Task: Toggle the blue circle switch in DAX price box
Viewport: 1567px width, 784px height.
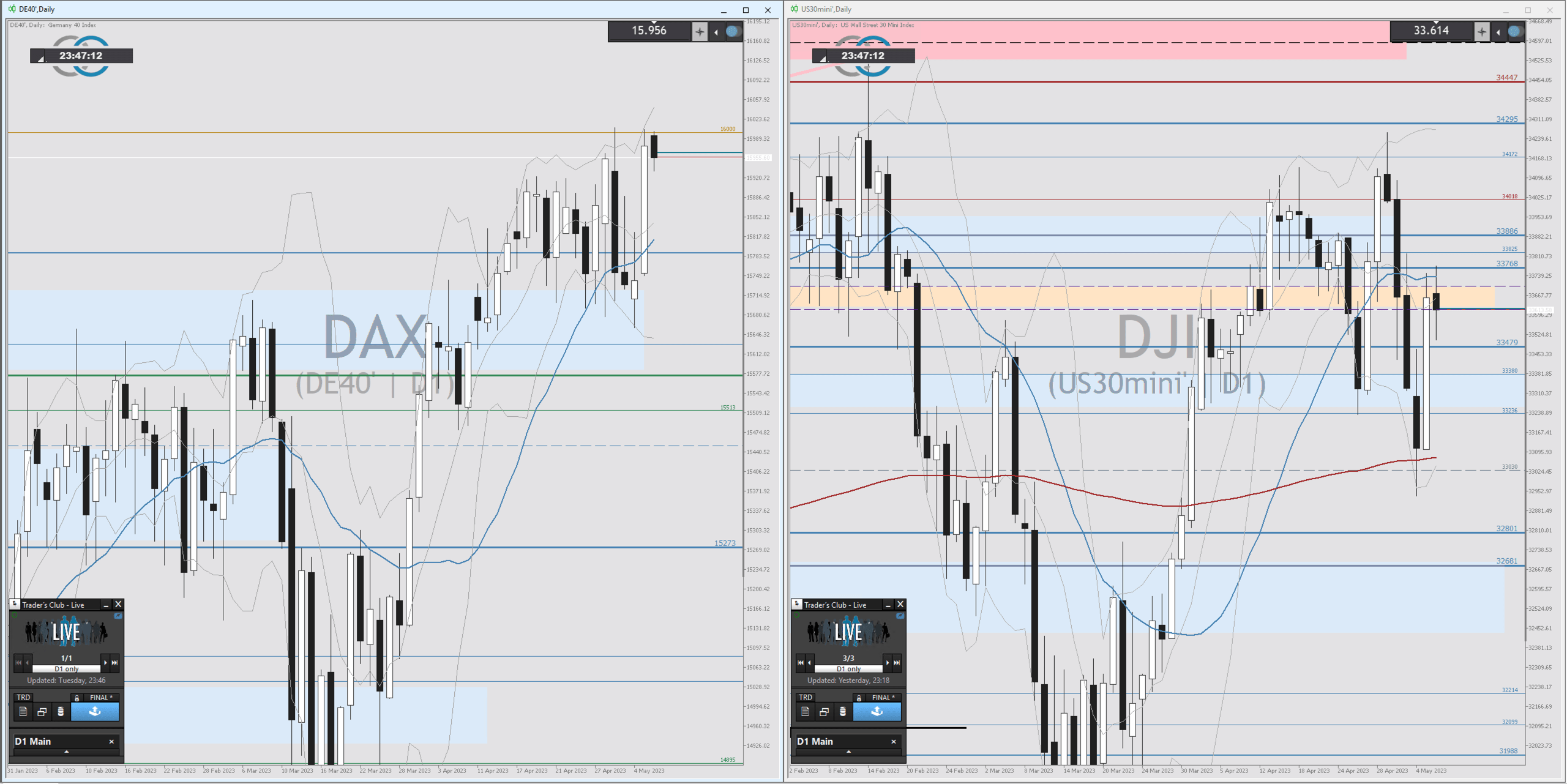Action: 733,31
